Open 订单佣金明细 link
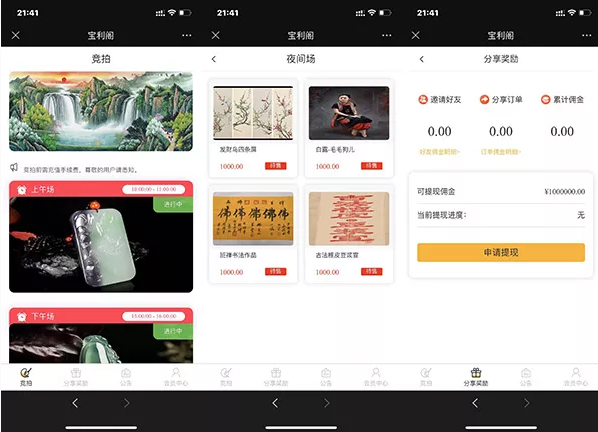 tap(501, 152)
